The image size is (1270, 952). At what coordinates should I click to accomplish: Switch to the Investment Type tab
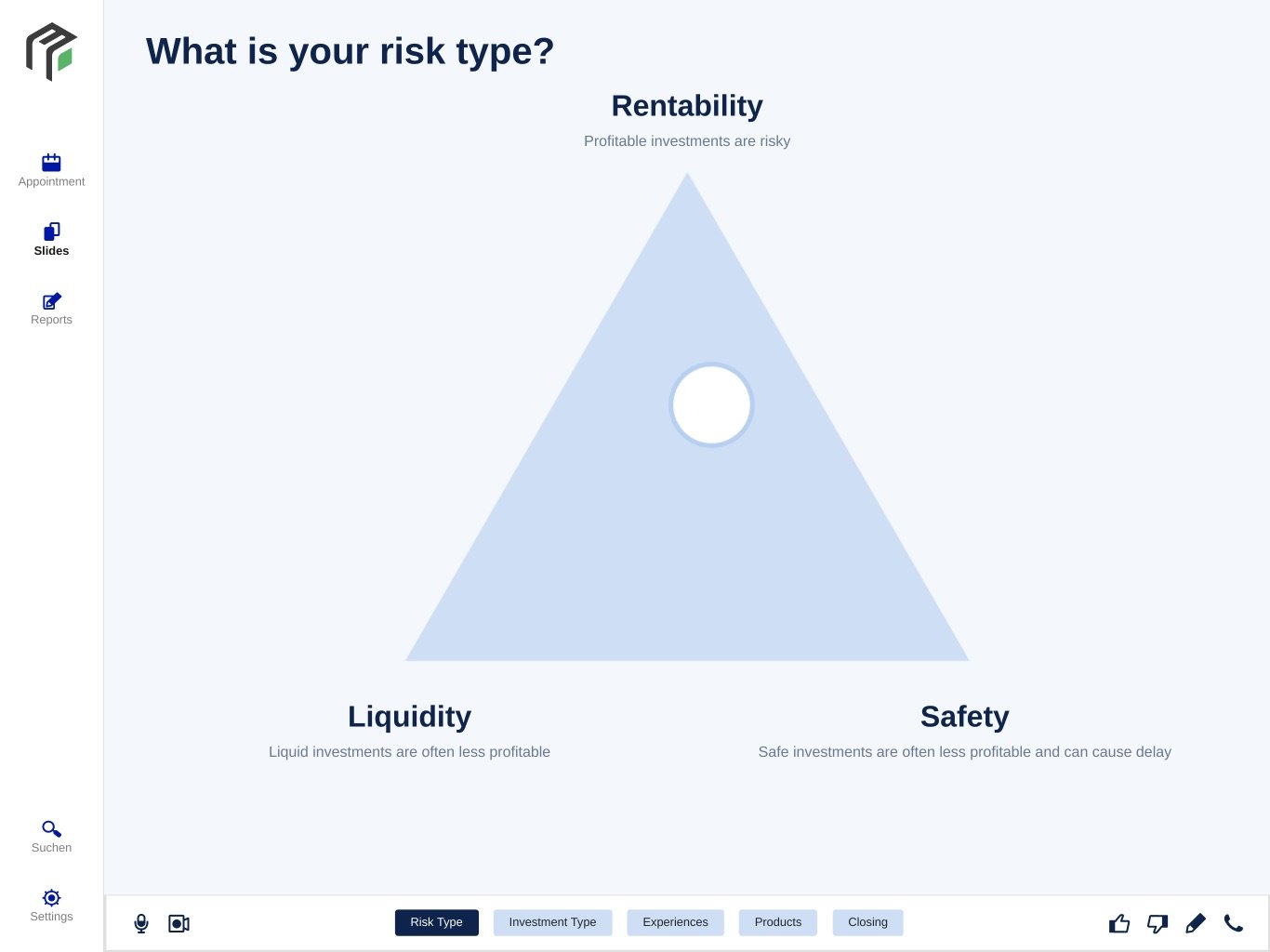[x=552, y=922]
